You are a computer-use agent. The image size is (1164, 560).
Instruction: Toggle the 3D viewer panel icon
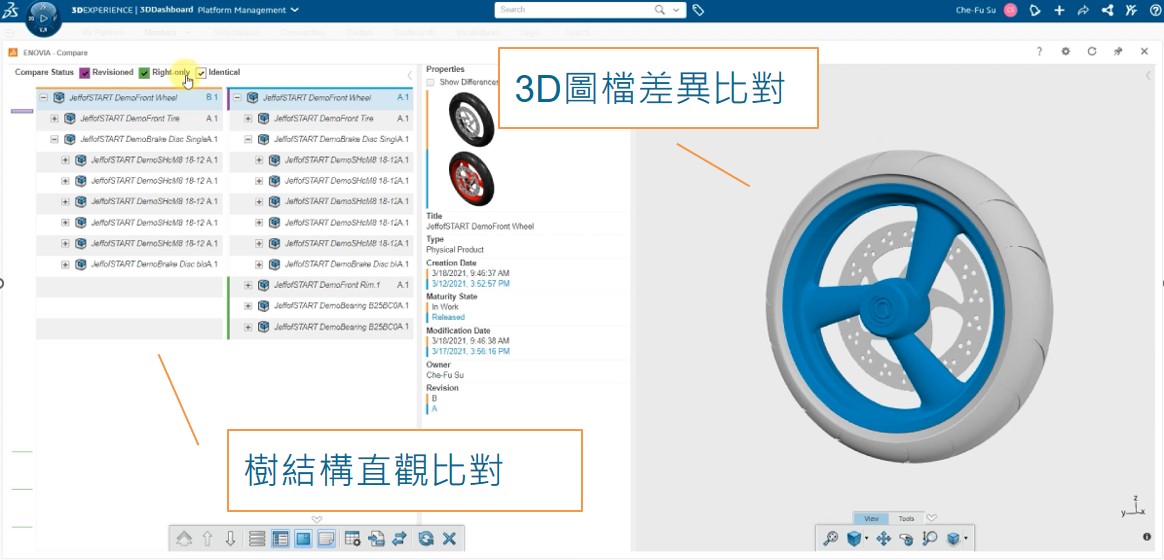[x=303, y=539]
